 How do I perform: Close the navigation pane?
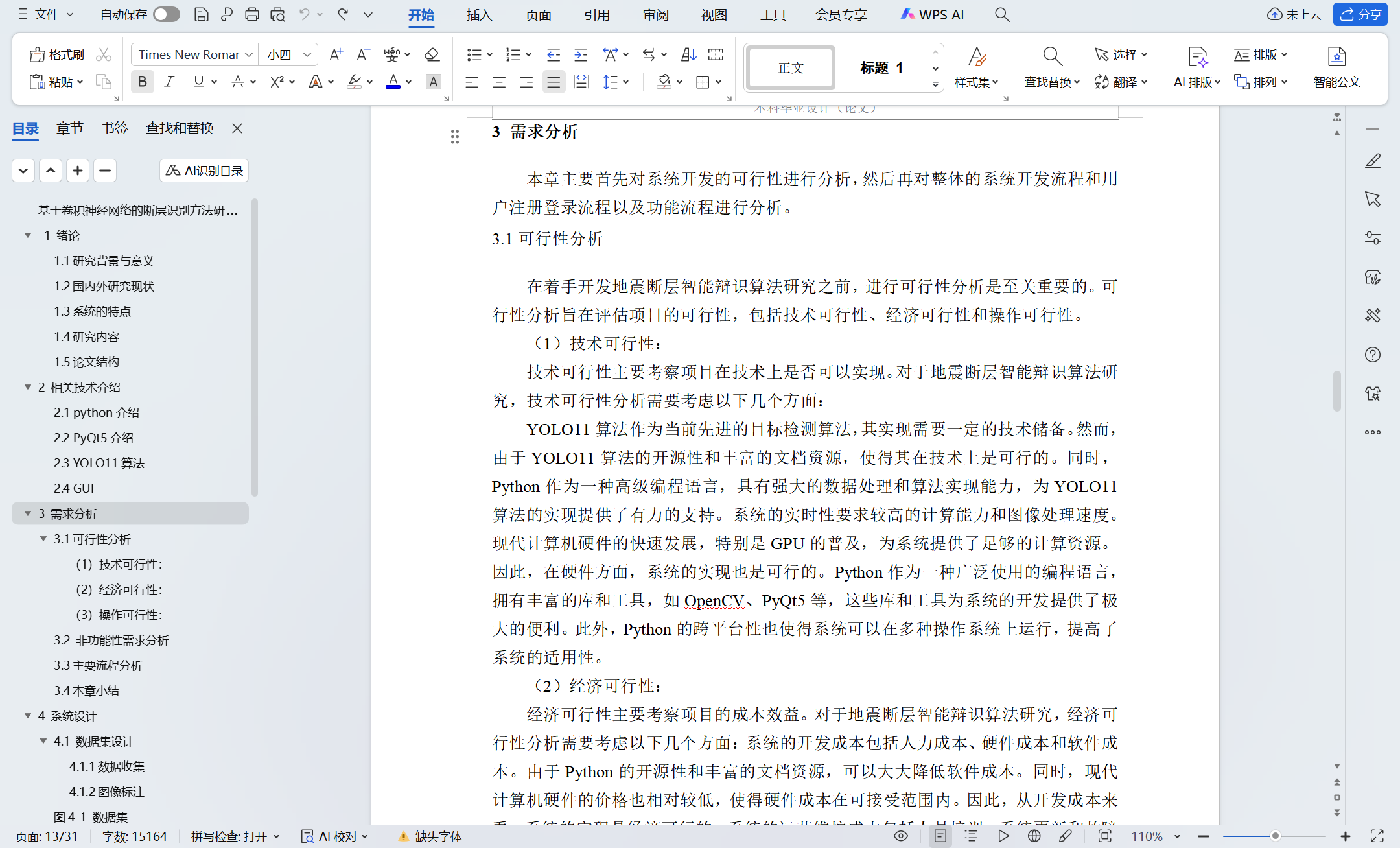237,128
